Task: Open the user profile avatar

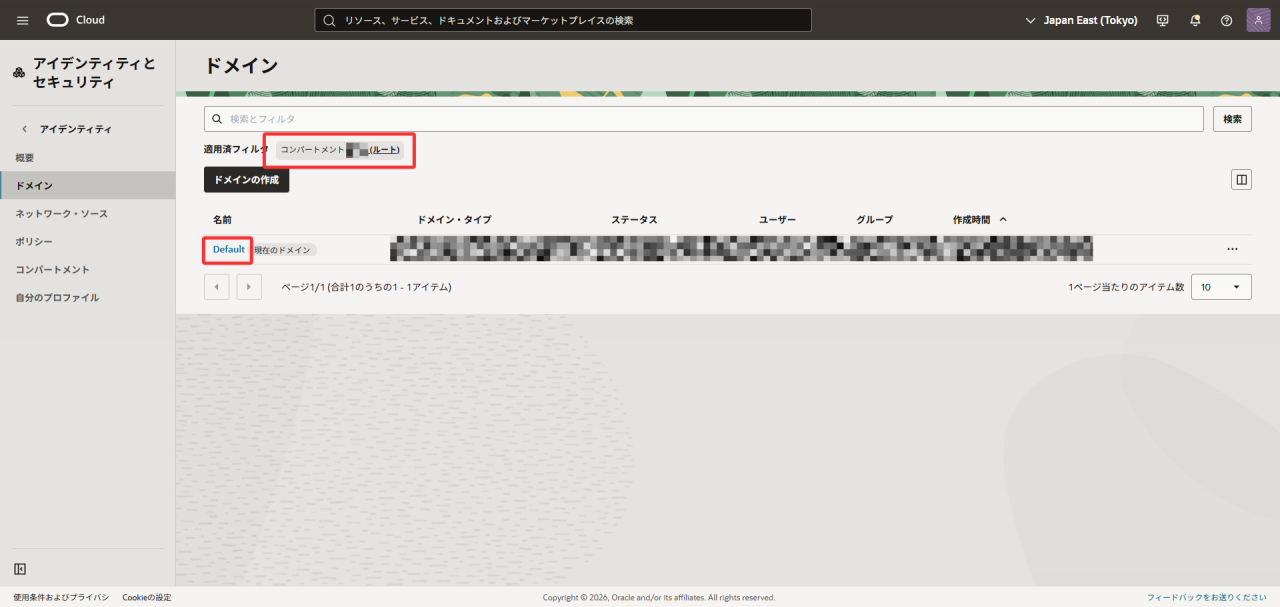Action: coord(1258,20)
